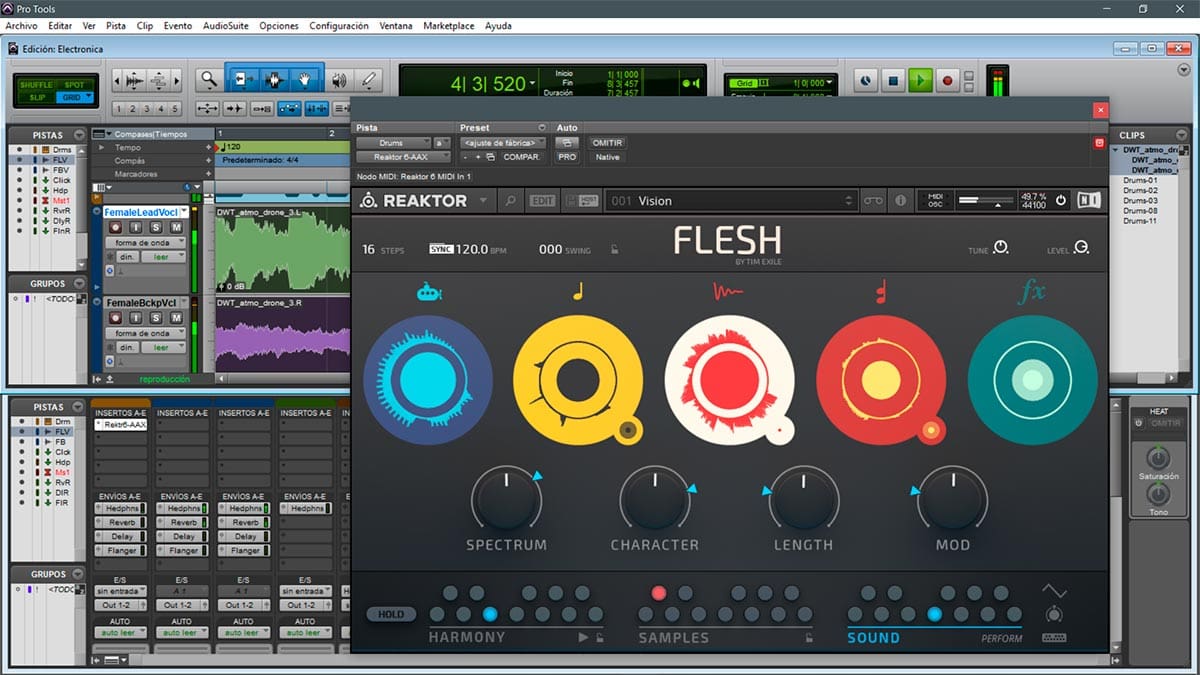Screen dimensions: 1200x675
Task: Open the Pista menu
Action: pos(116,25)
